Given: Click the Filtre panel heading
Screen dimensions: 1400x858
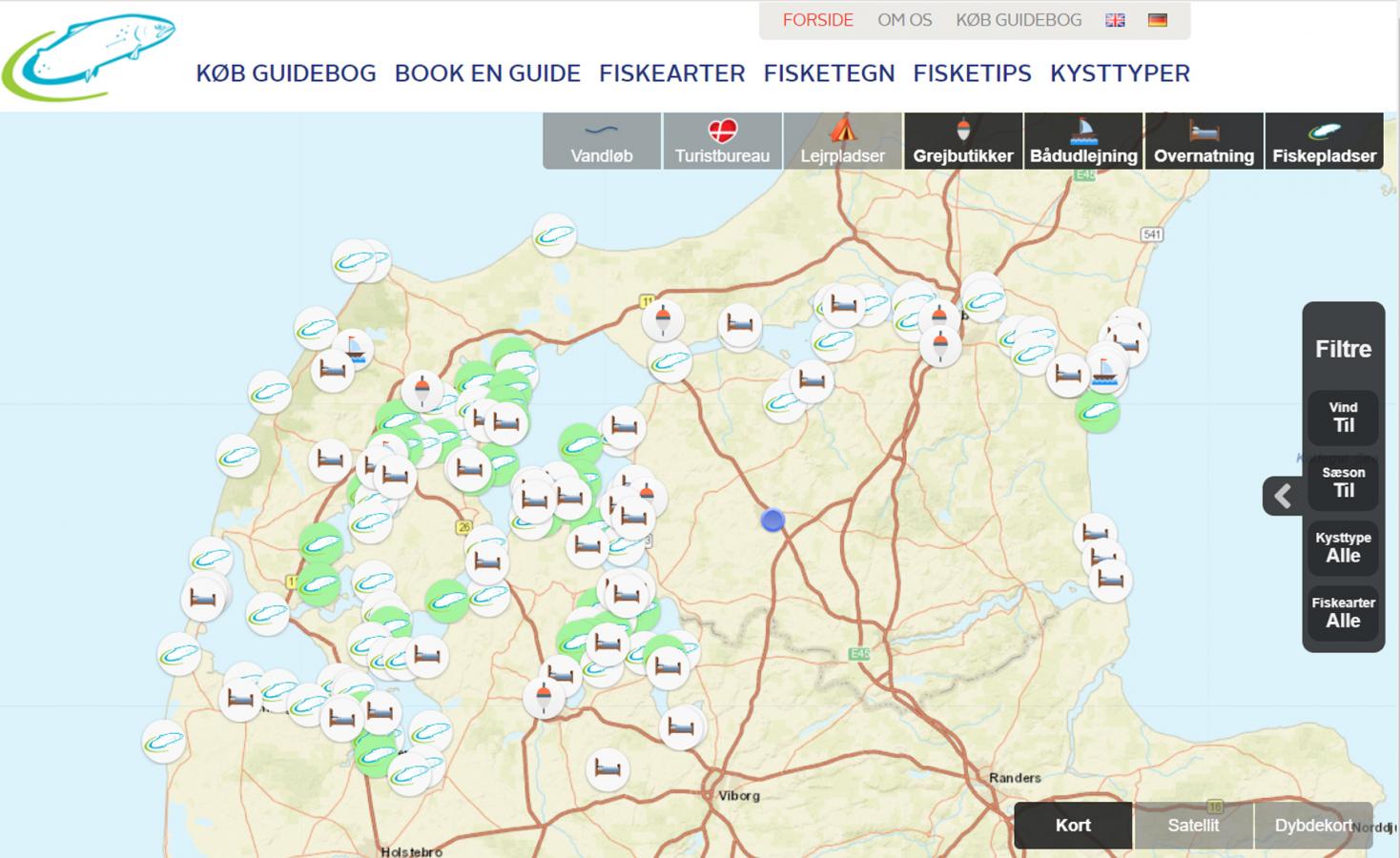Looking at the screenshot, I should 1343,349.
